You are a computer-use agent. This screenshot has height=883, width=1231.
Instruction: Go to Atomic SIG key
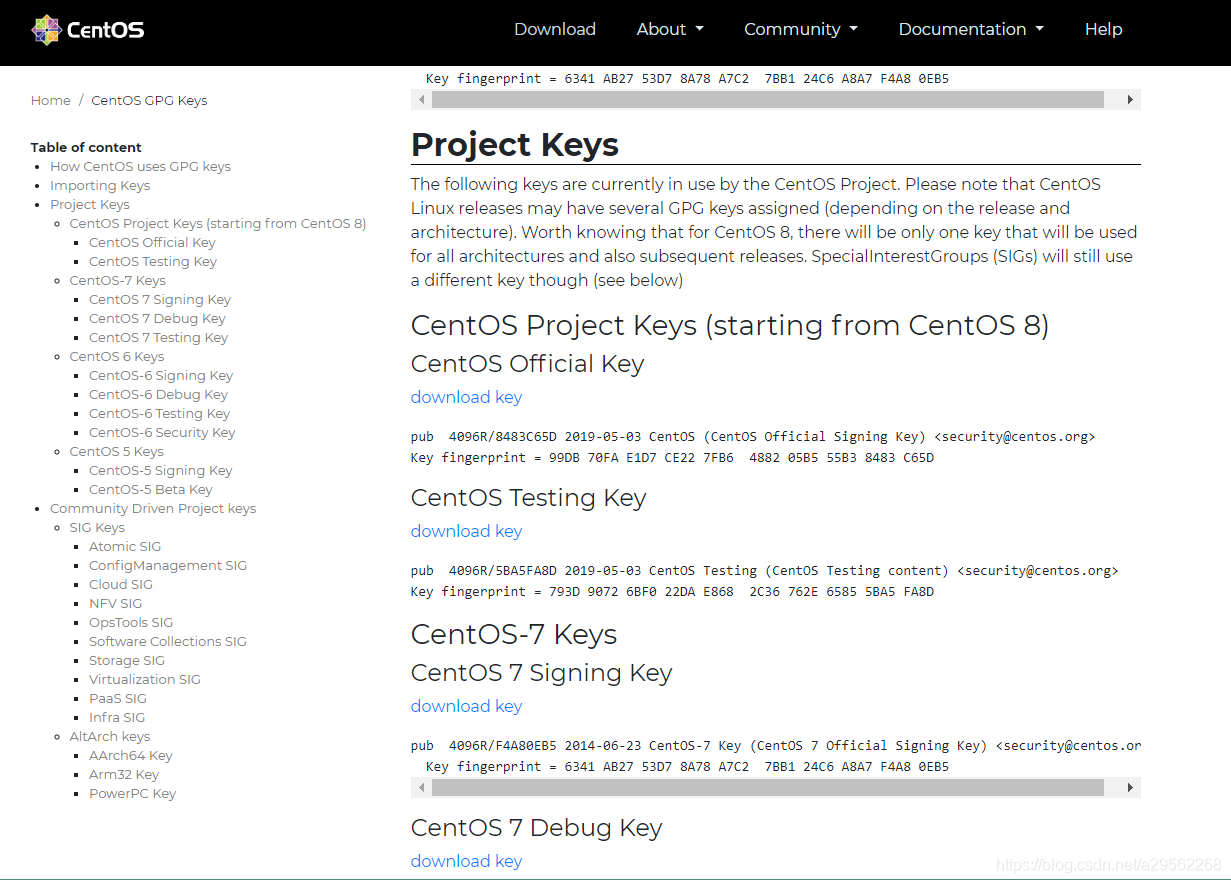coord(125,547)
